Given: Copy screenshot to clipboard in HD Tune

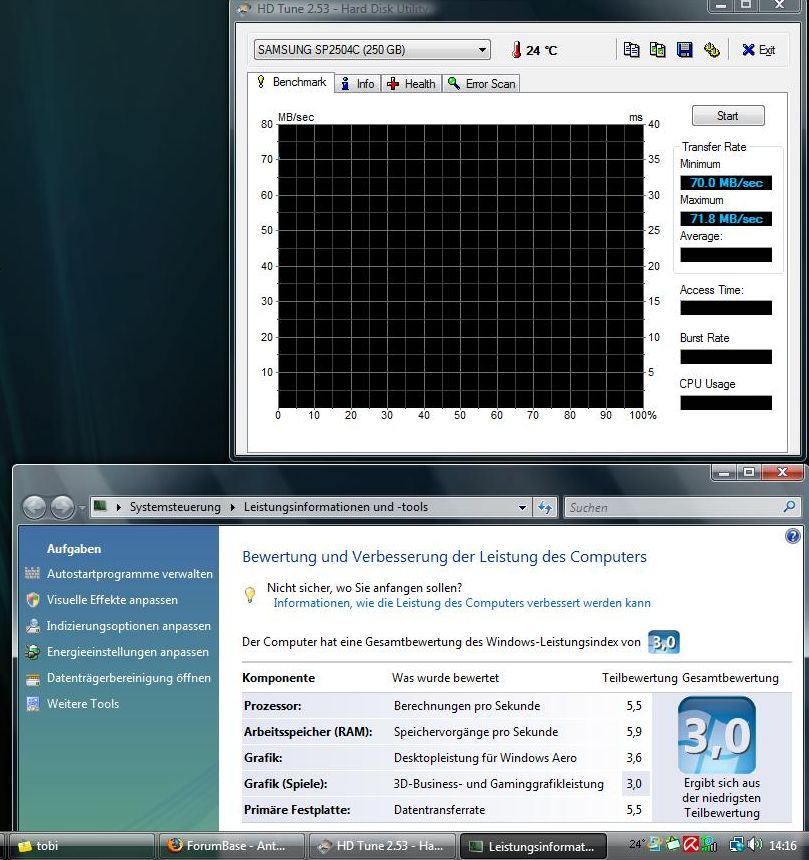Looking at the screenshot, I should (658, 50).
